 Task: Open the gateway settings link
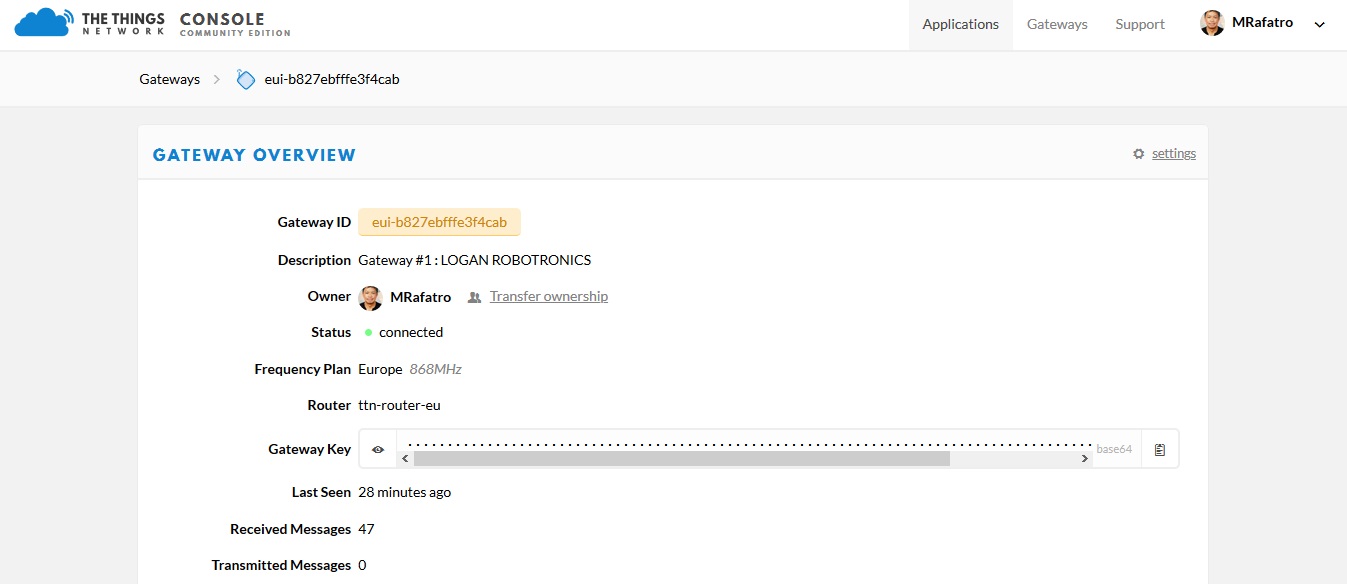1173,154
